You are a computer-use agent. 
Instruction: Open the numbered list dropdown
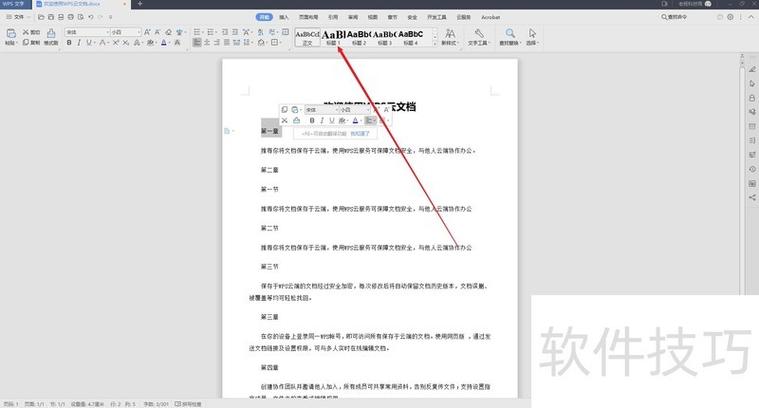(x=215, y=32)
